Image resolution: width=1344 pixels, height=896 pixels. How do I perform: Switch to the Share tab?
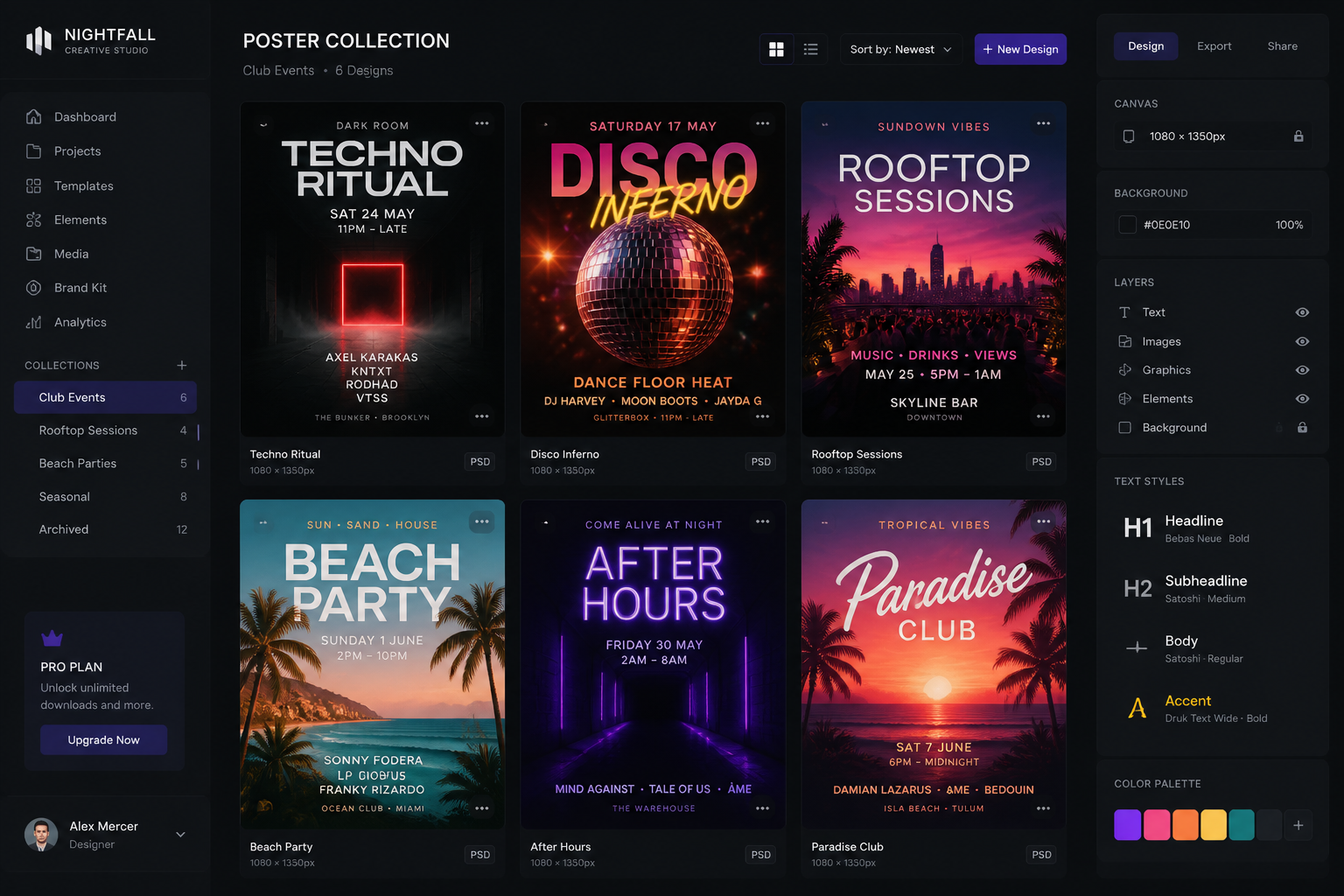coord(1282,46)
